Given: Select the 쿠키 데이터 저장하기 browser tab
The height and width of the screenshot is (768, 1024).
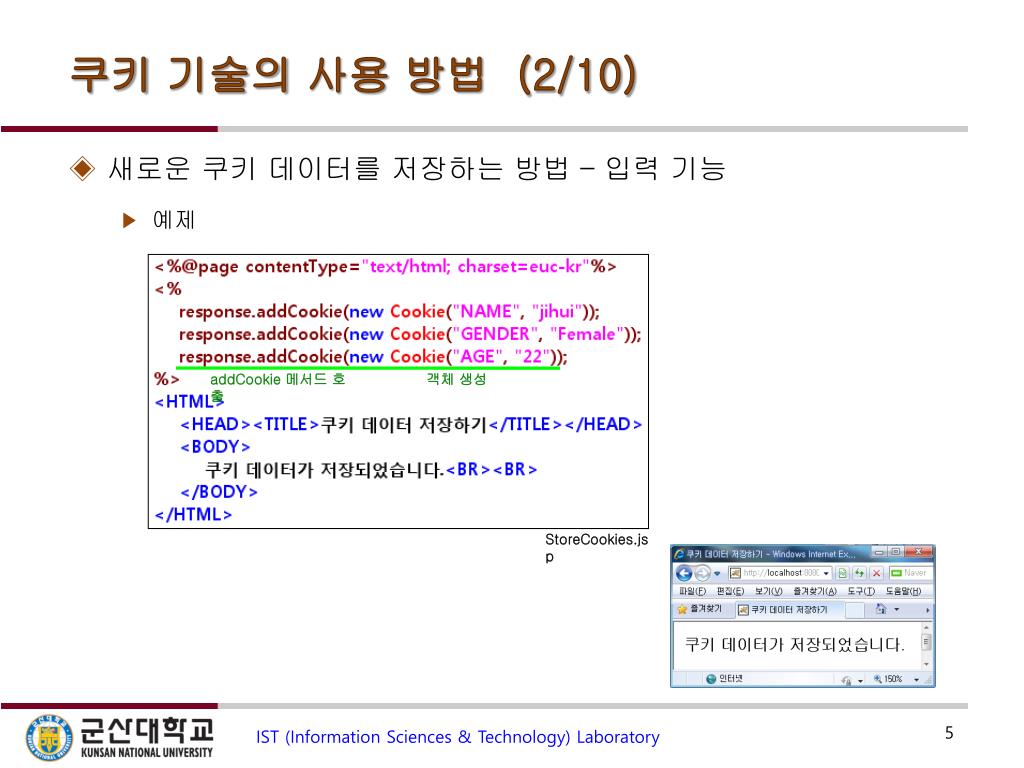Looking at the screenshot, I should [788, 609].
